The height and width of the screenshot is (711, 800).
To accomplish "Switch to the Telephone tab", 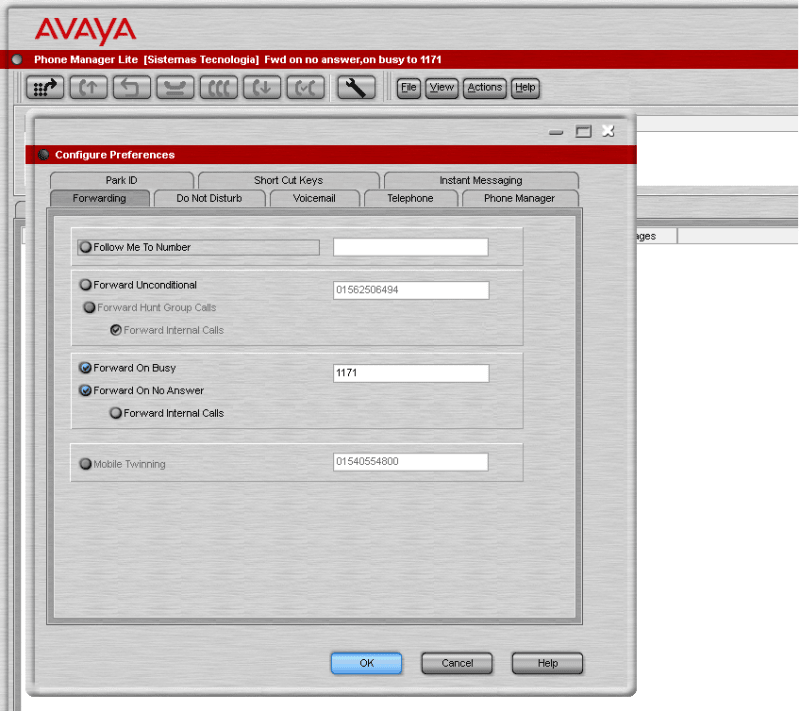I will 410,198.
